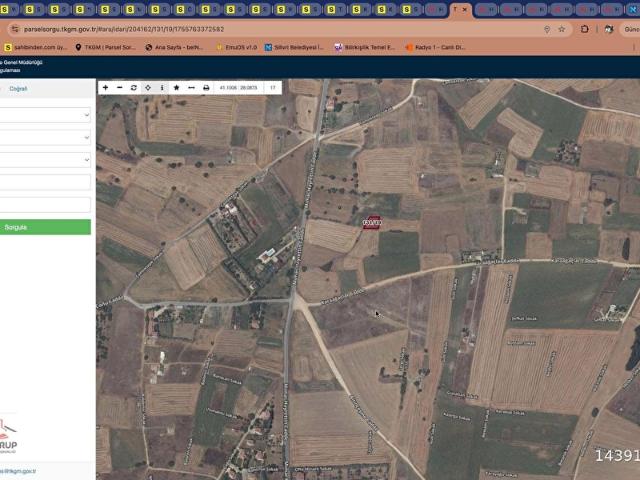Click the red parcel marker on the map
The width and height of the screenshot is (640, 480).
coord(372,223)
